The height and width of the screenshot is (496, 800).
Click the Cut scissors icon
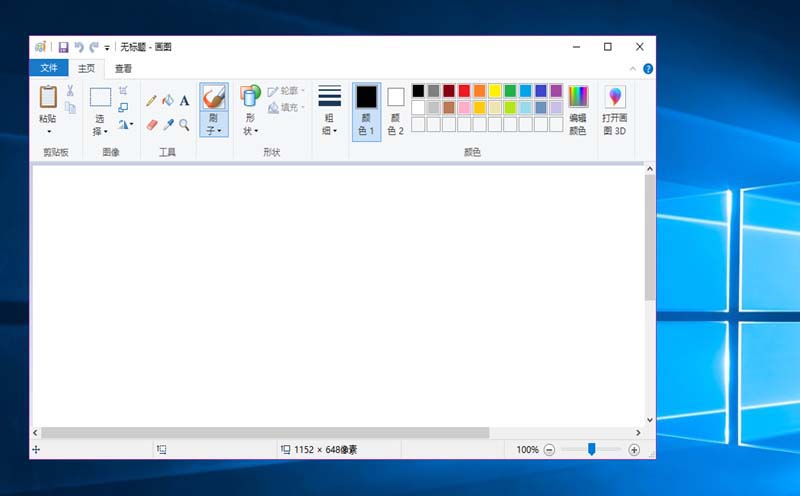point(70,91)
